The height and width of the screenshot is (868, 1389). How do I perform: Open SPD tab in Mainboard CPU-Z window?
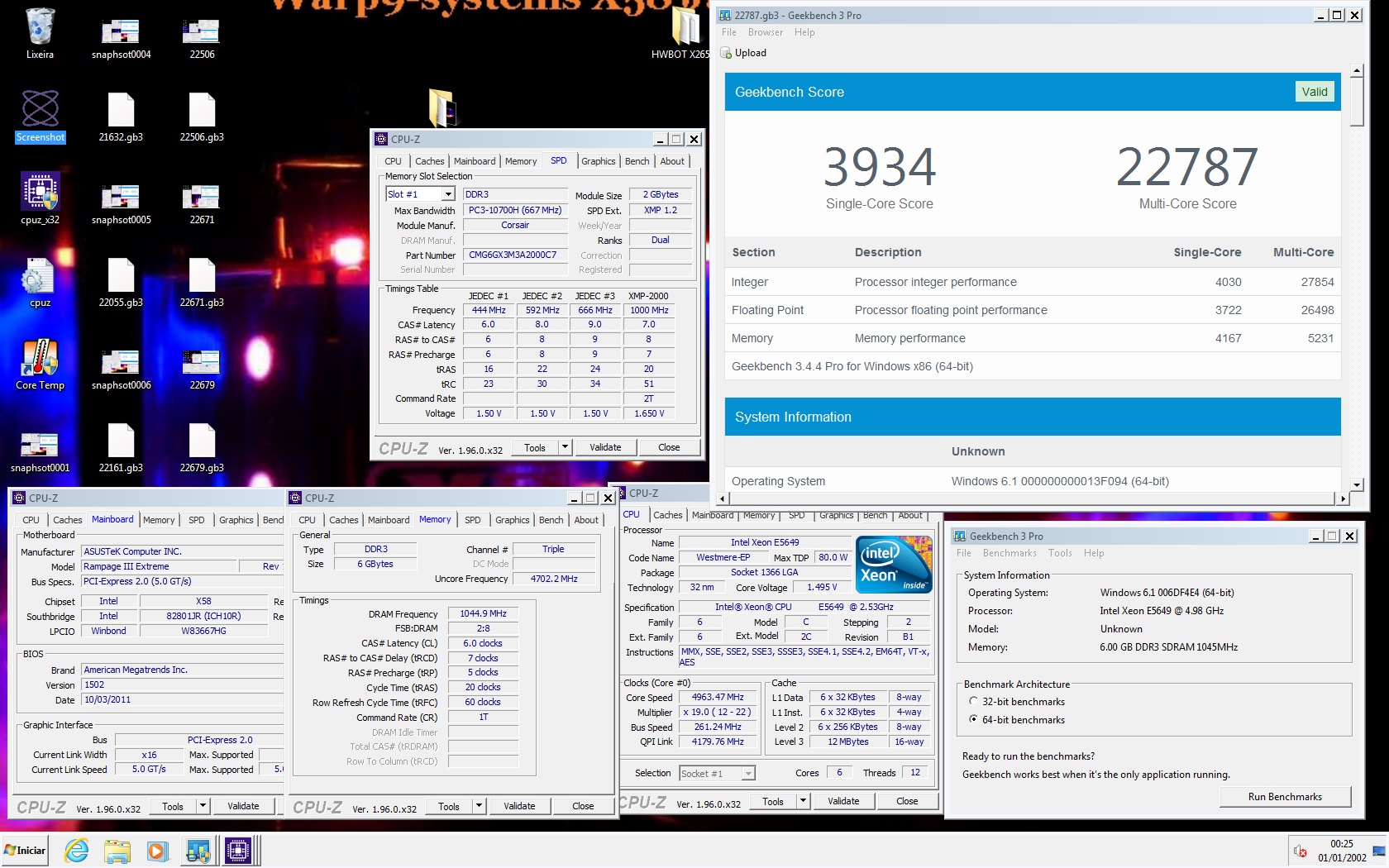196,520
